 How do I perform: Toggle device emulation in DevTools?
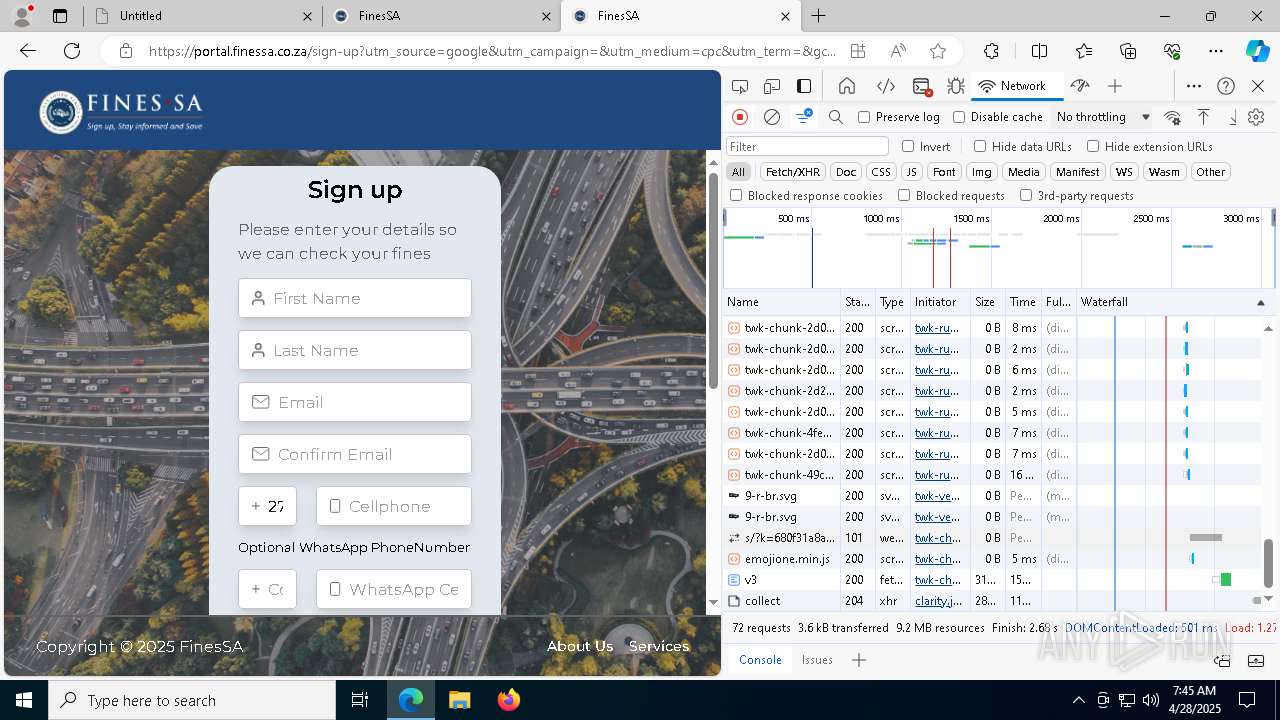pos(772,86)
